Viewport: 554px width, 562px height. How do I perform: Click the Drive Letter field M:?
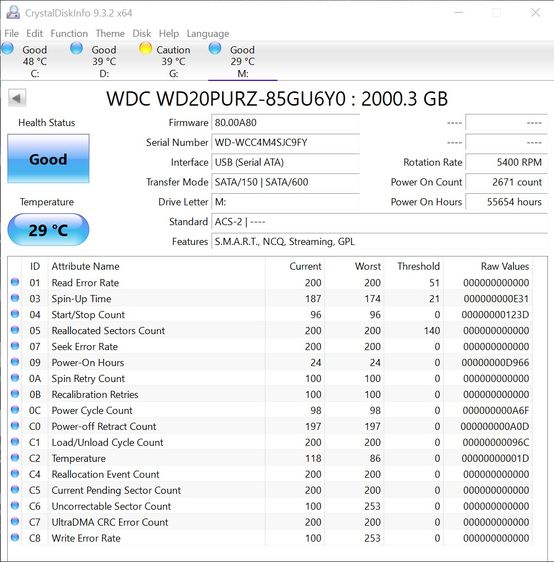click(x=286, y=202)
